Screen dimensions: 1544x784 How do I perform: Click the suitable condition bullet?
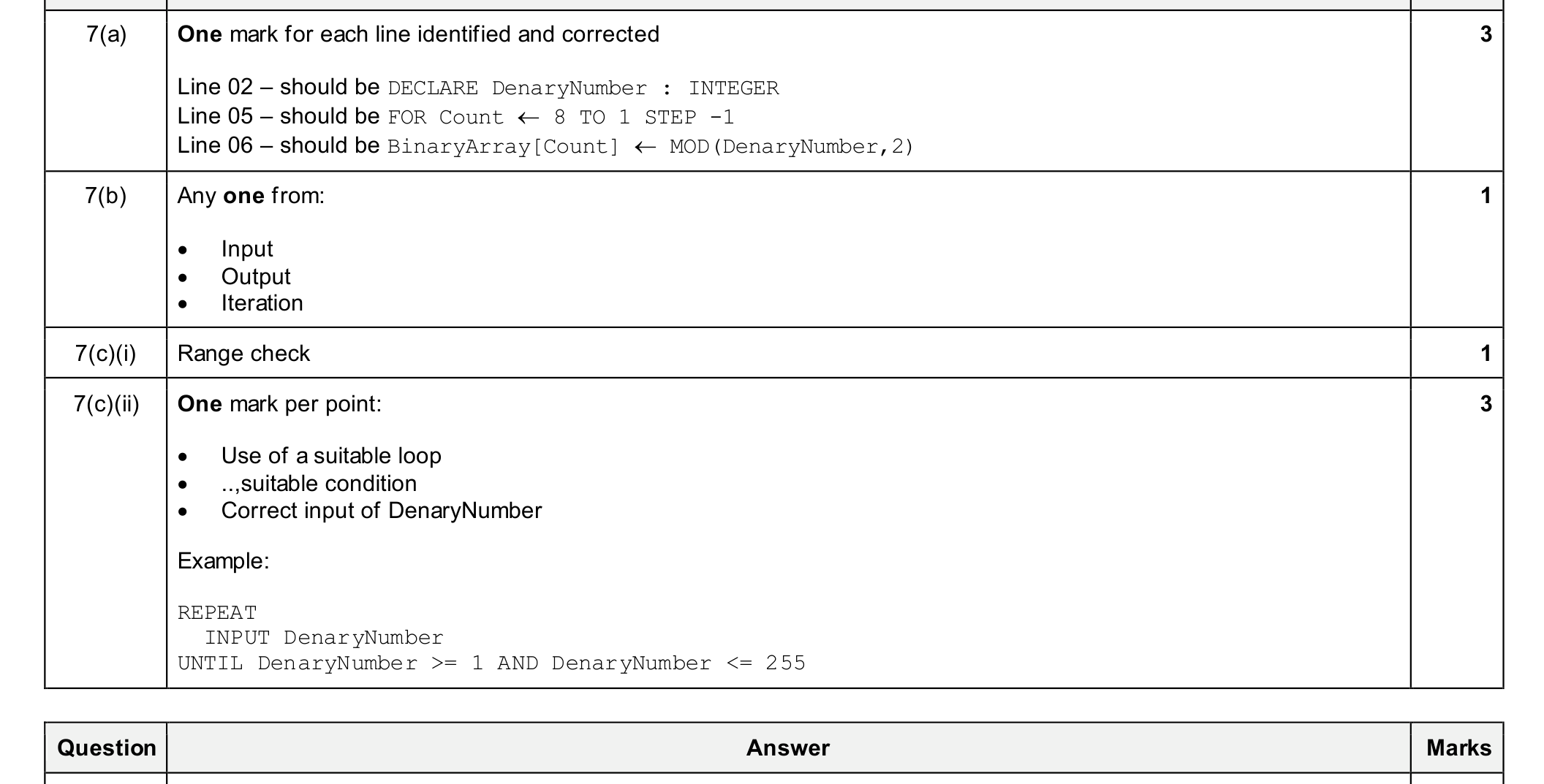click(319, 484)
